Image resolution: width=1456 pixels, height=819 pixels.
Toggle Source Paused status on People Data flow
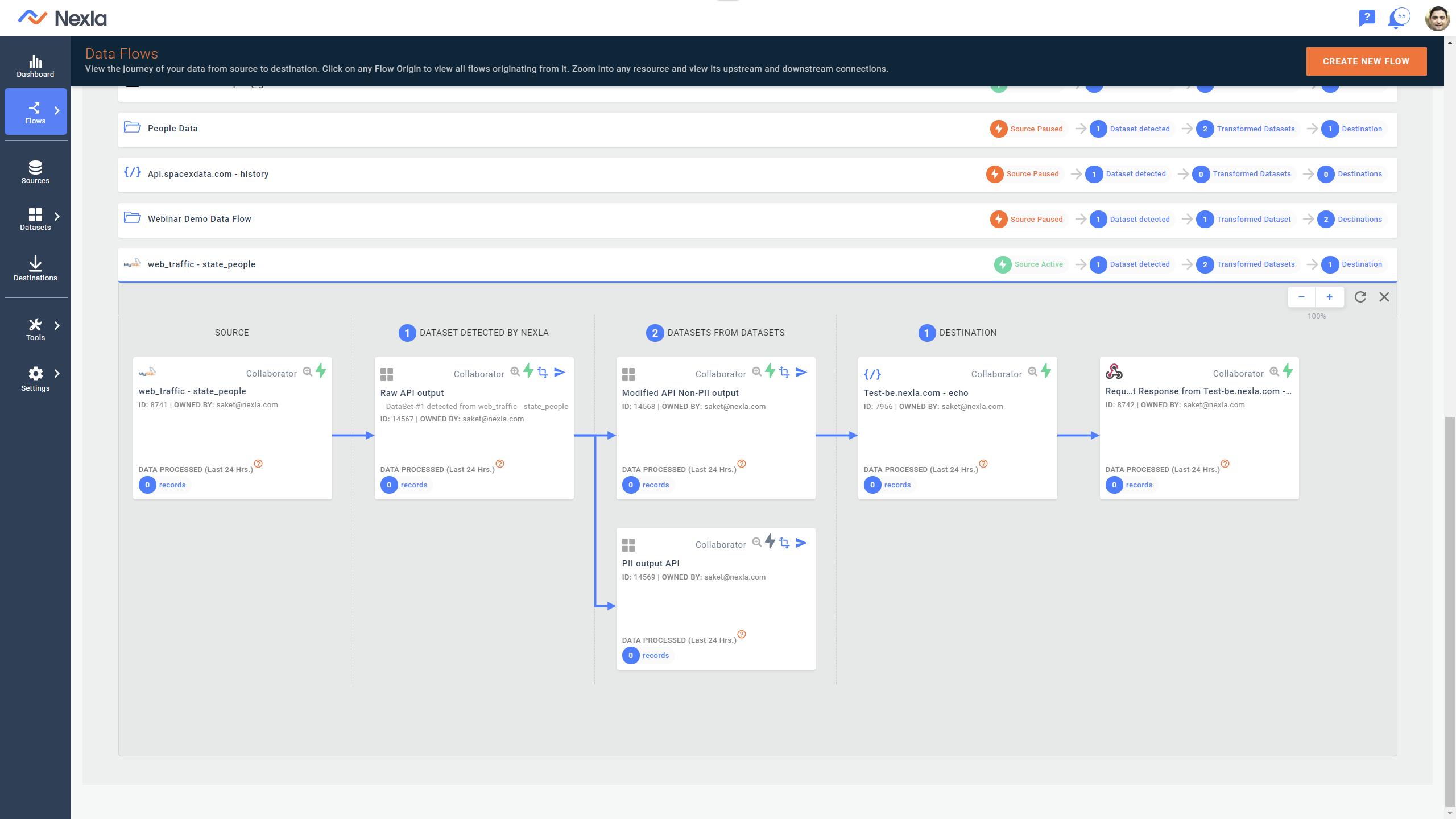(x=999, y=129)
